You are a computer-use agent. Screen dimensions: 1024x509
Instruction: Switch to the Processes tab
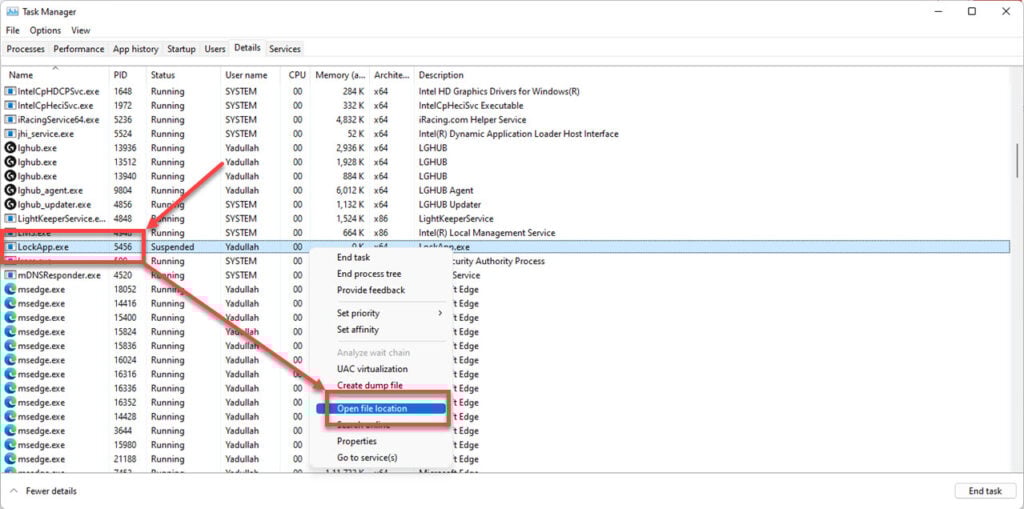coord(25,49)
